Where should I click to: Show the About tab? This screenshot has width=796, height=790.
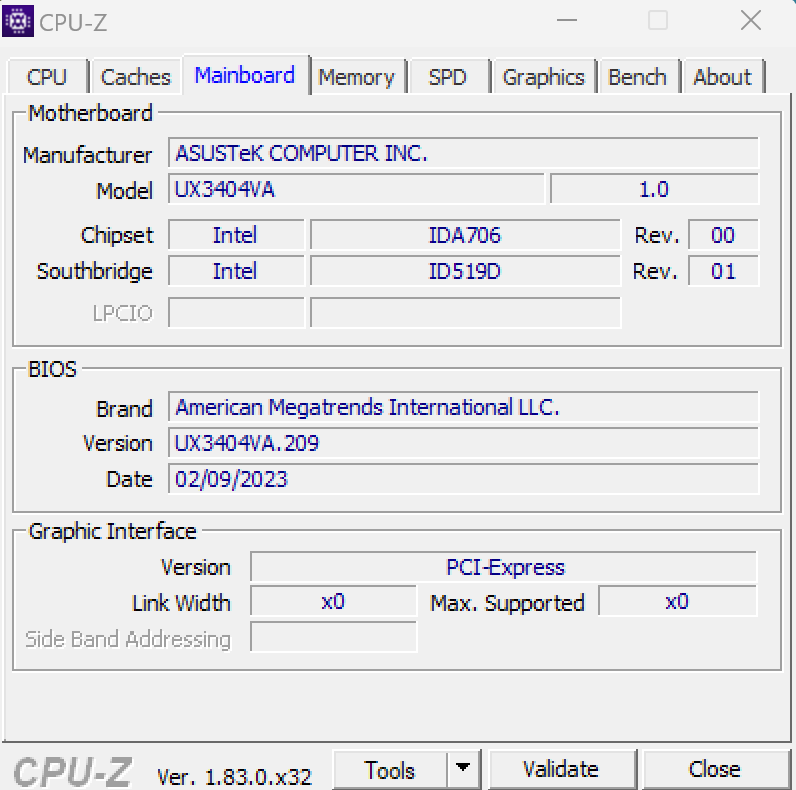click(722, 77)
